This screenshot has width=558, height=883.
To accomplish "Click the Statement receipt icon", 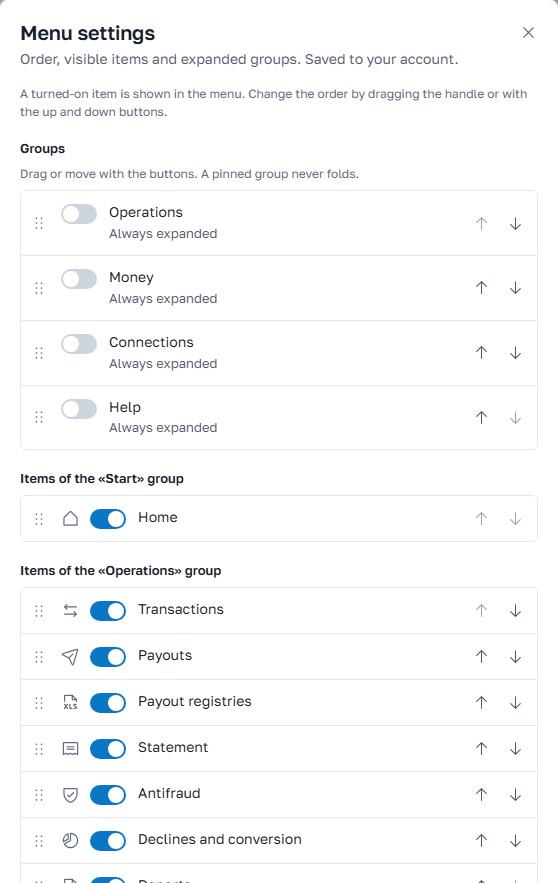I will (x=70, y=749).
